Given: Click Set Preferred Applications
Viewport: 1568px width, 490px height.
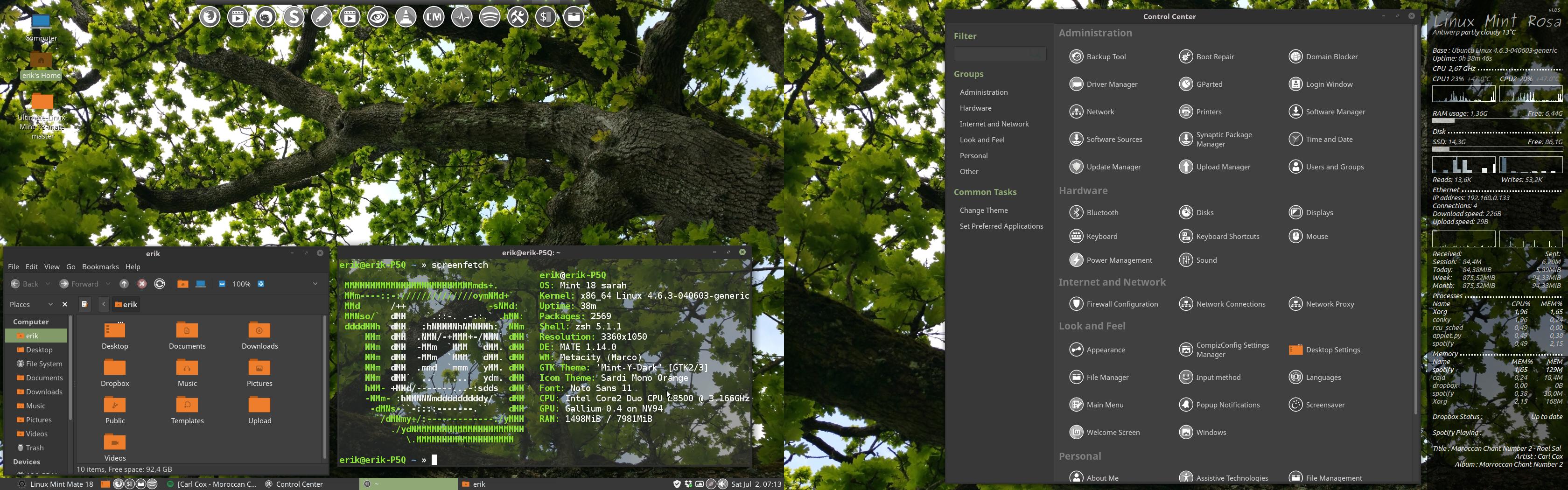Looking at the screenshot, I should tap(1001, 226).
